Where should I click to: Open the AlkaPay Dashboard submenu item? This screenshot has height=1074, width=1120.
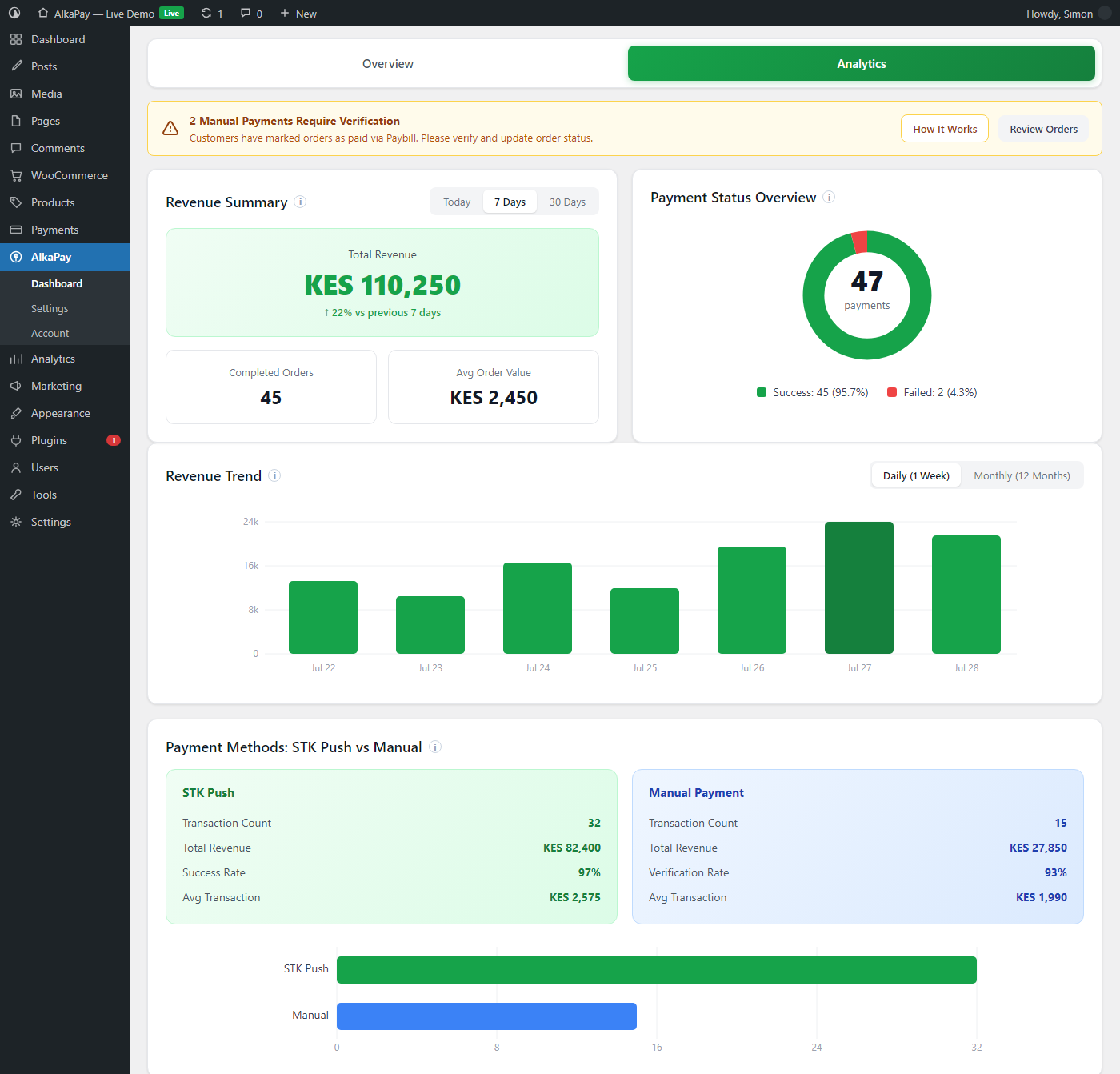pos(57,283)
